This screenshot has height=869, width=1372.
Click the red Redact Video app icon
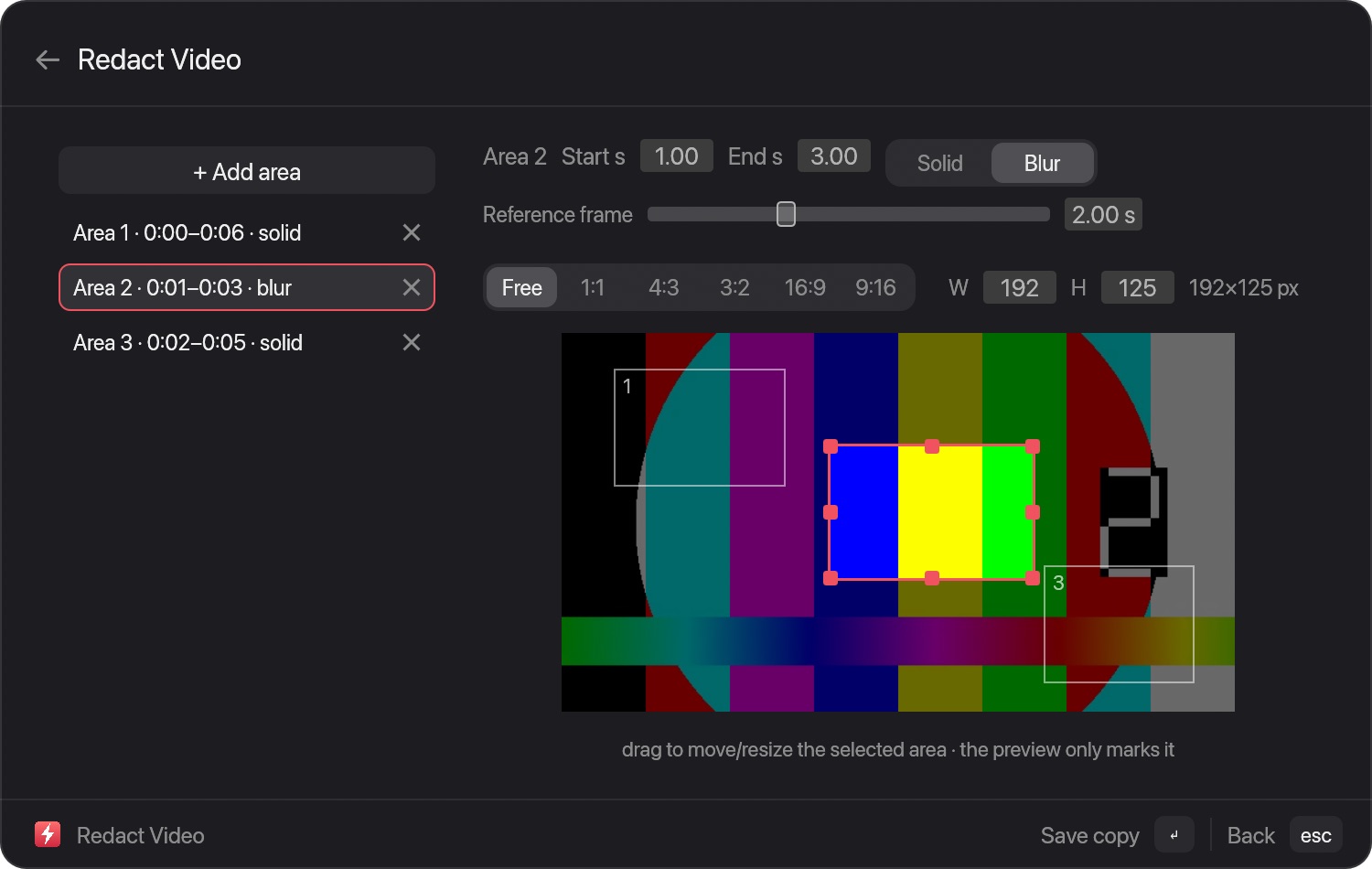[48, 834]
